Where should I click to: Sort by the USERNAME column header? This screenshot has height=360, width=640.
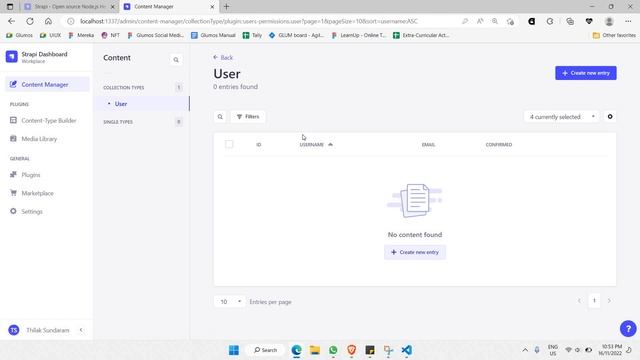[311, 144]
